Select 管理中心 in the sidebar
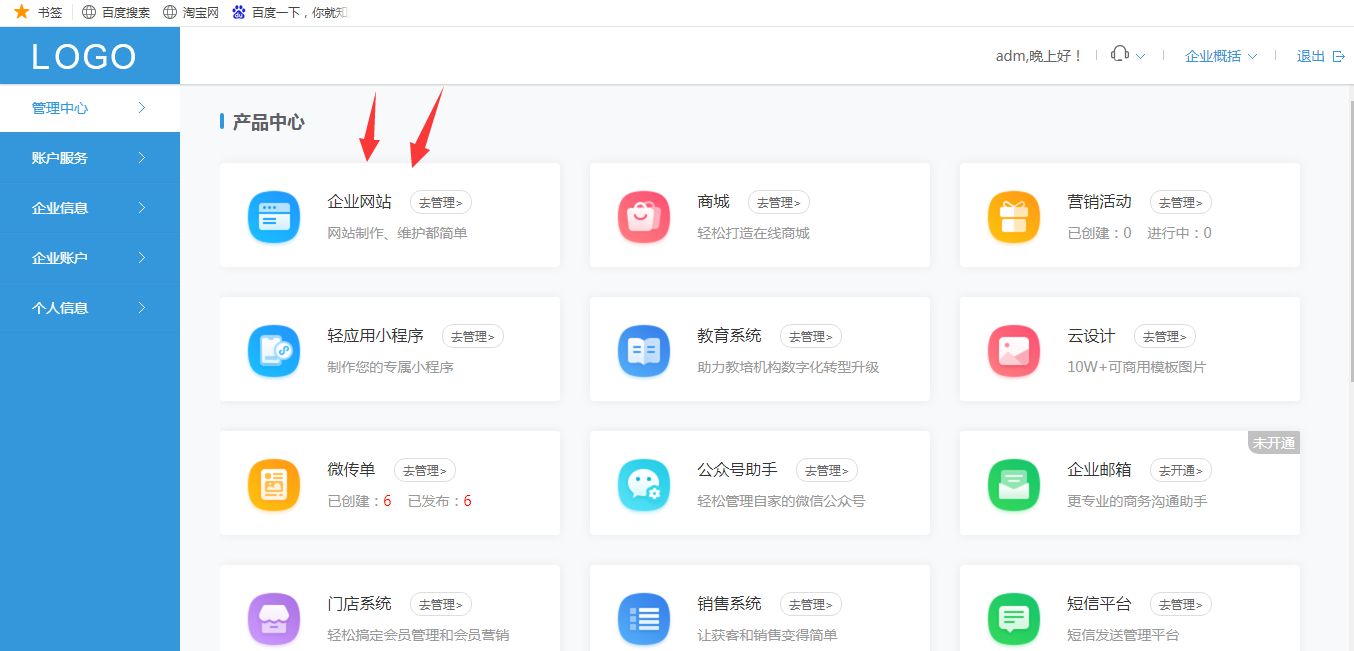1354x651 pixels. click(x=90, y=108)
